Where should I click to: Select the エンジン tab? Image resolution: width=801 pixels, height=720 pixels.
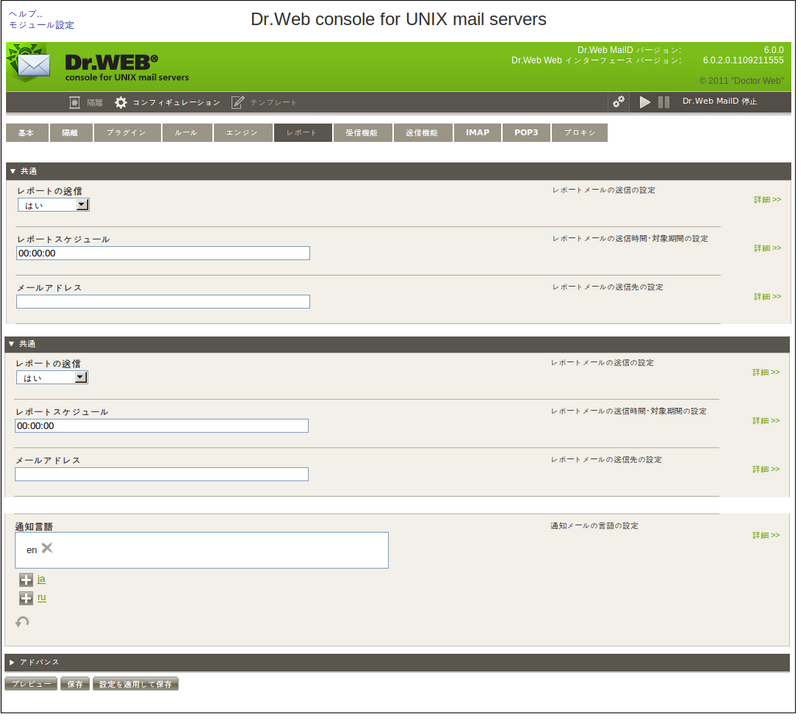[x=243, y=133]
